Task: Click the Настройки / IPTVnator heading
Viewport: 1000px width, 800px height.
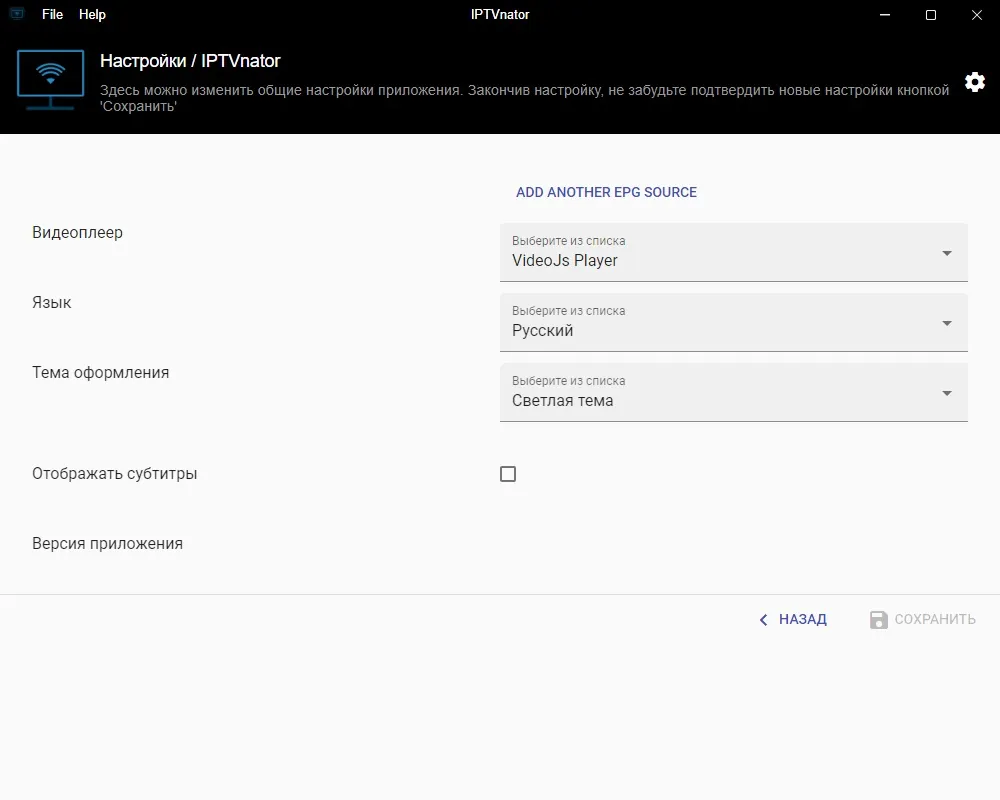Action: tap(190, 61)
